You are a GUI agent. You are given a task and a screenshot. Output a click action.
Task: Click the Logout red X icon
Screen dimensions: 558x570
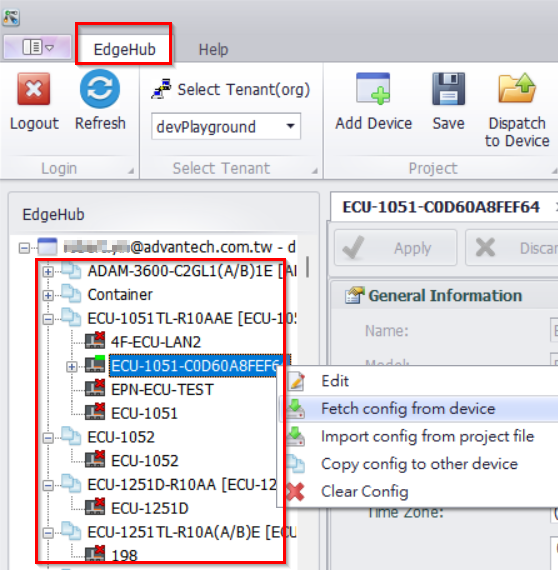pos(34,88)
